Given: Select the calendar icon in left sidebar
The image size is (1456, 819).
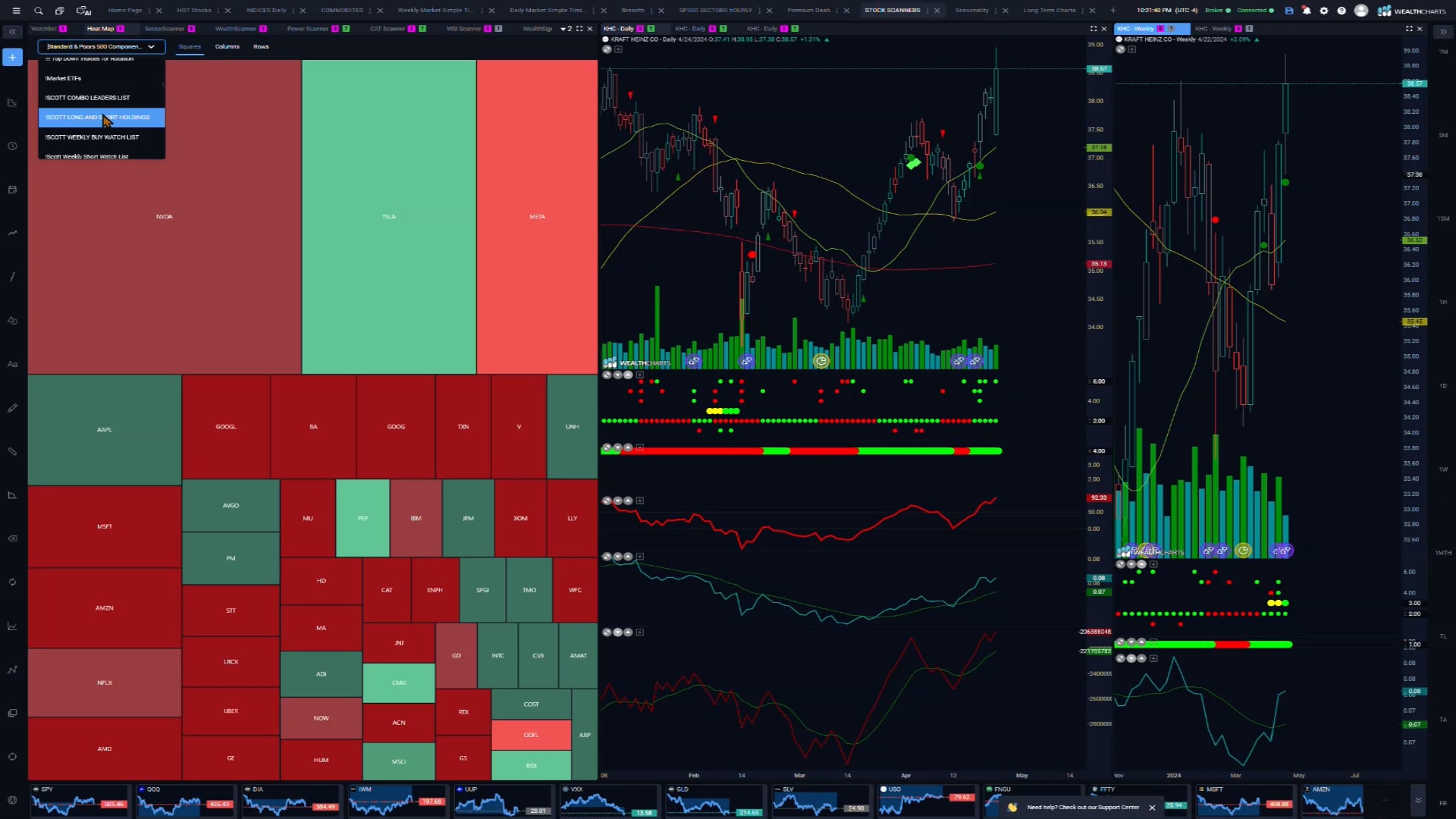Looking at the screenshot, I should (13, 190).
